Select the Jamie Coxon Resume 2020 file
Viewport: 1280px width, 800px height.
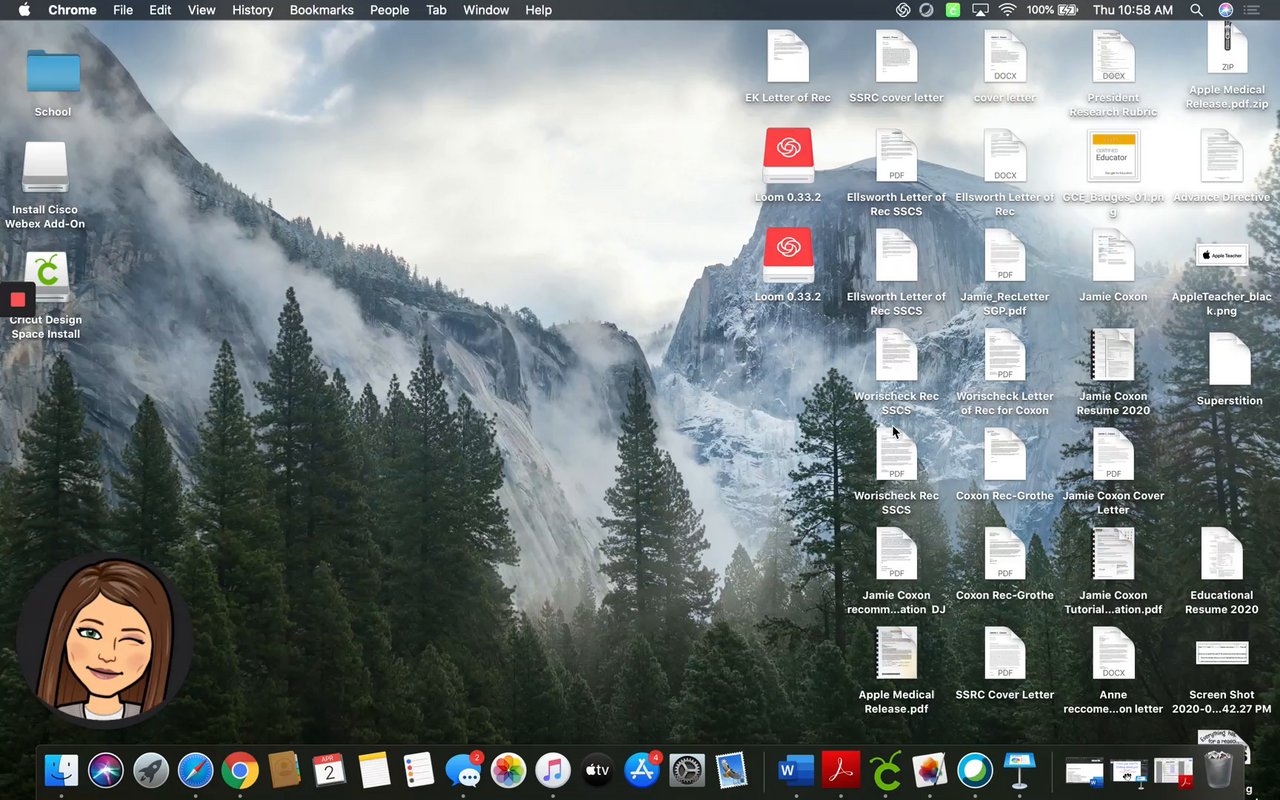click(x=1113, y=372)
